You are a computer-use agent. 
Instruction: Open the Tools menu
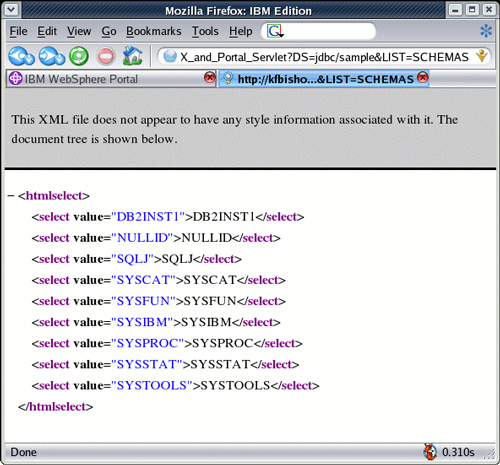click(205, 31)
